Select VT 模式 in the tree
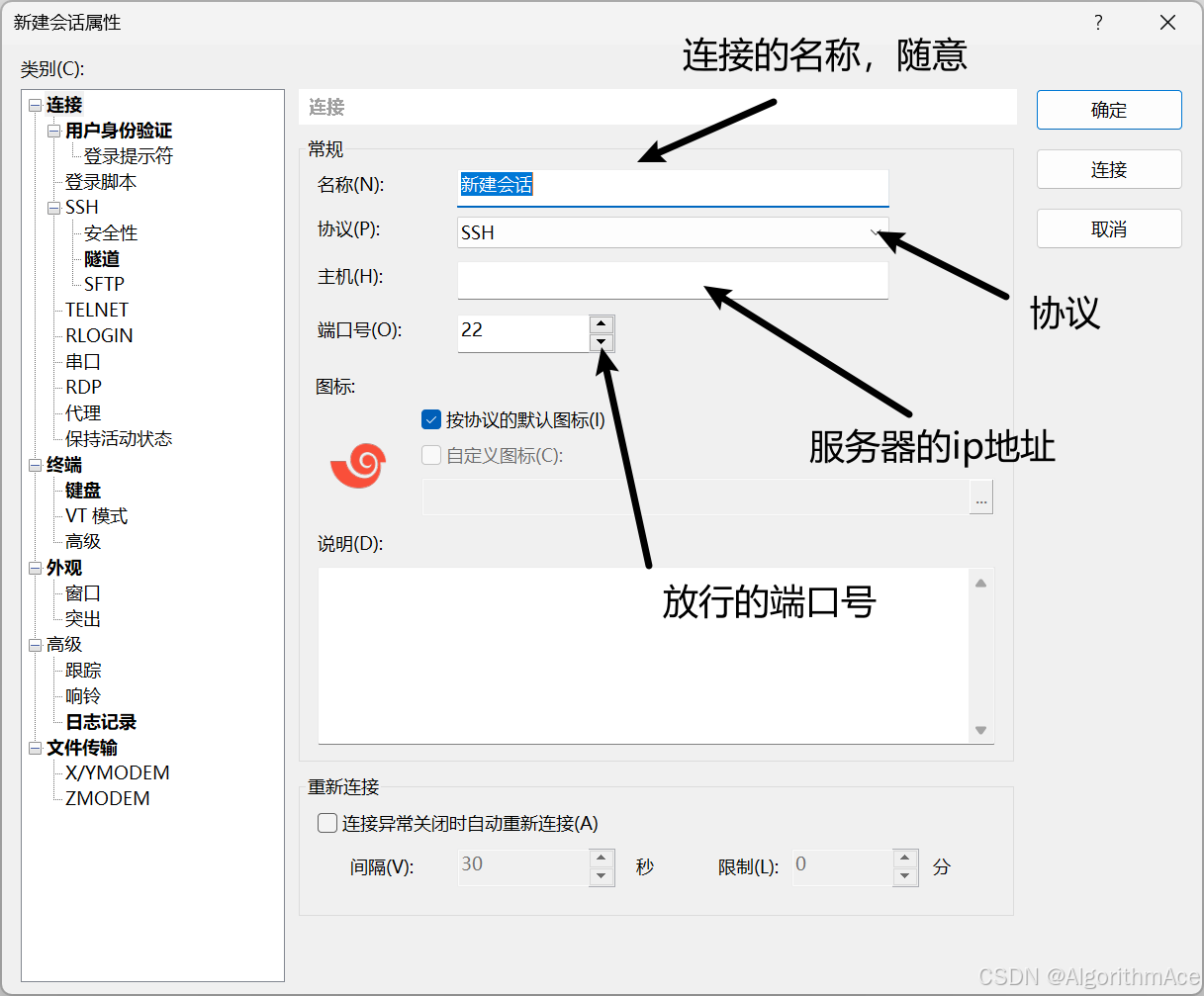1204x996 pixels. click(x=97, y=516)
